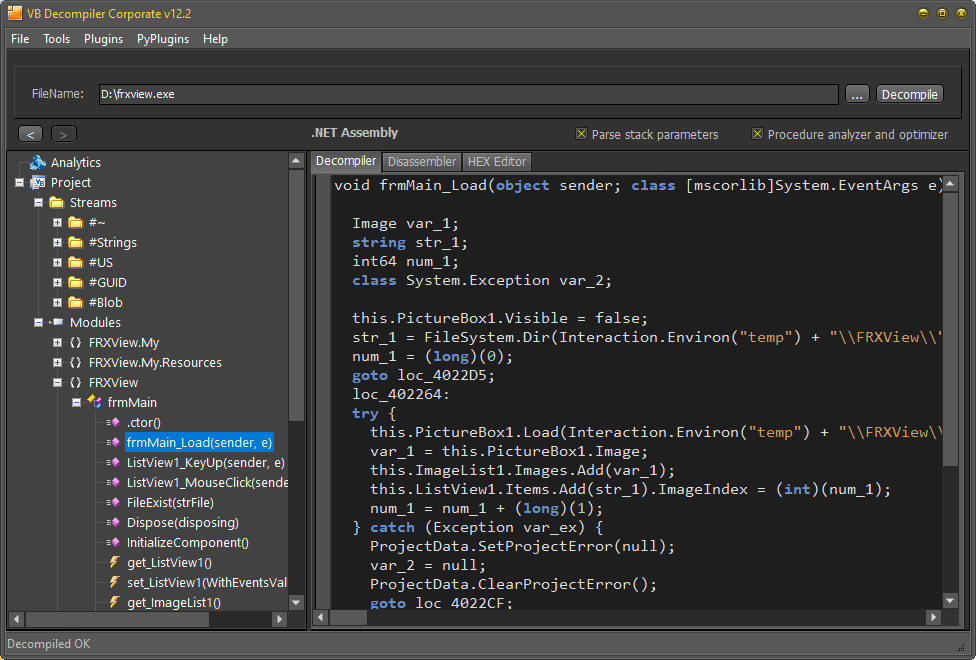Click the ListView1_KeyUp method icon

point(113,462)
